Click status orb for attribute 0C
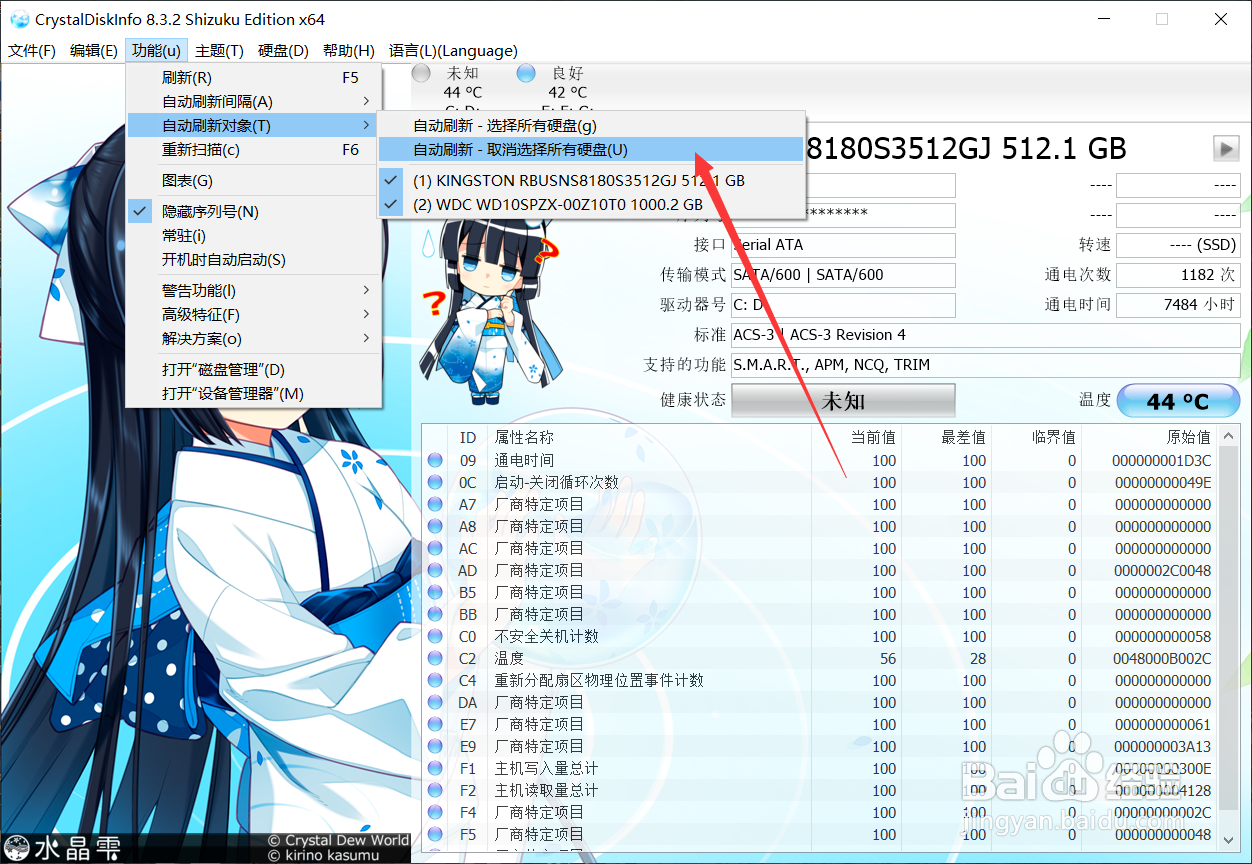1252x864 pixels. point(435,483)
